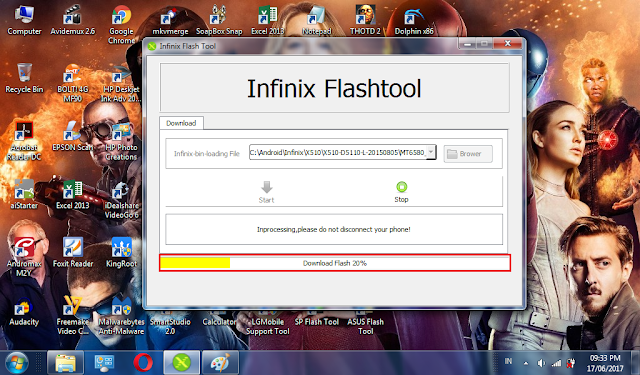Click into the Infinix-bin-loading file path field
This screenshot has width=640, height=375.
338,152
